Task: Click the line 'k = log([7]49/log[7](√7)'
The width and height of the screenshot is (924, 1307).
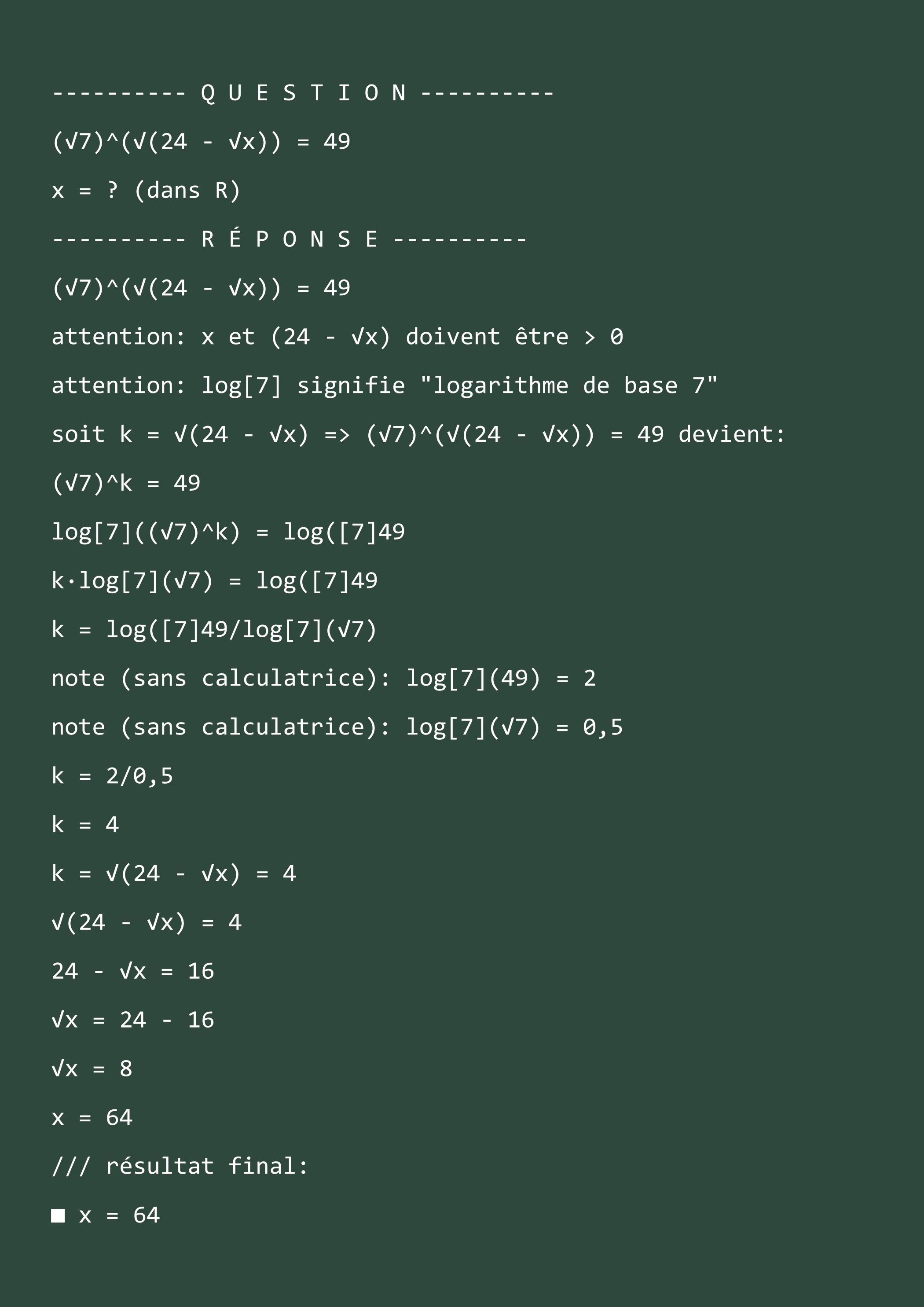Action: pos(215,630)
